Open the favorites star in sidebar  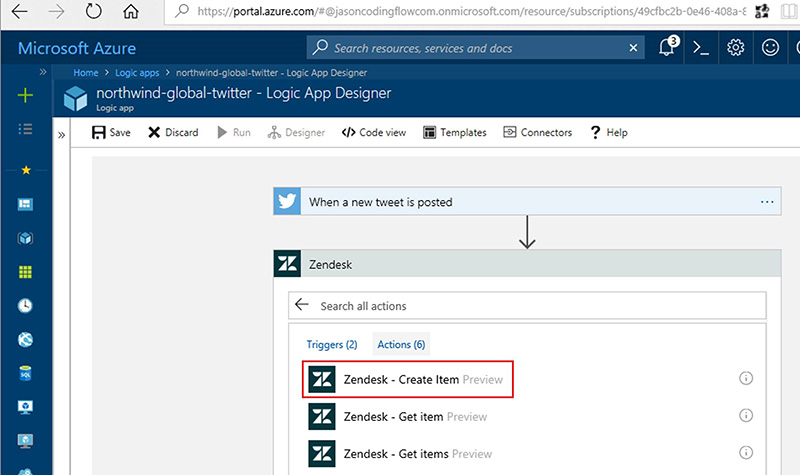[25, 170]
